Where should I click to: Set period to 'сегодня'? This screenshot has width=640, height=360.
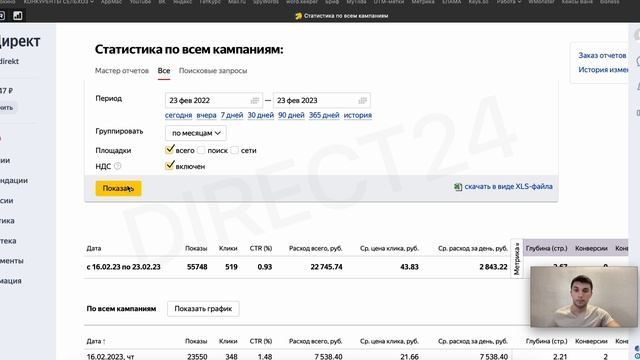coord(178,115)
